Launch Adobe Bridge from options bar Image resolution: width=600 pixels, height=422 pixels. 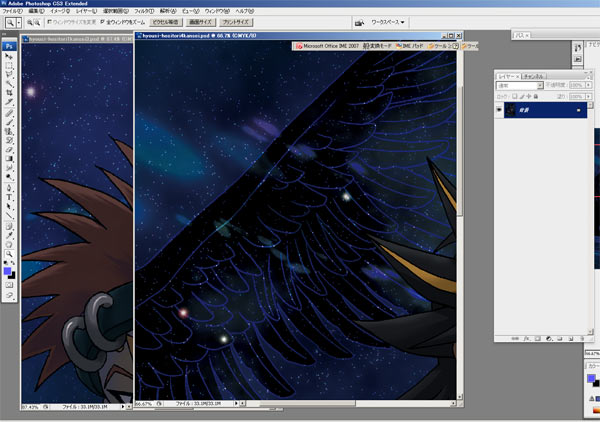click(x=359, y=23)
